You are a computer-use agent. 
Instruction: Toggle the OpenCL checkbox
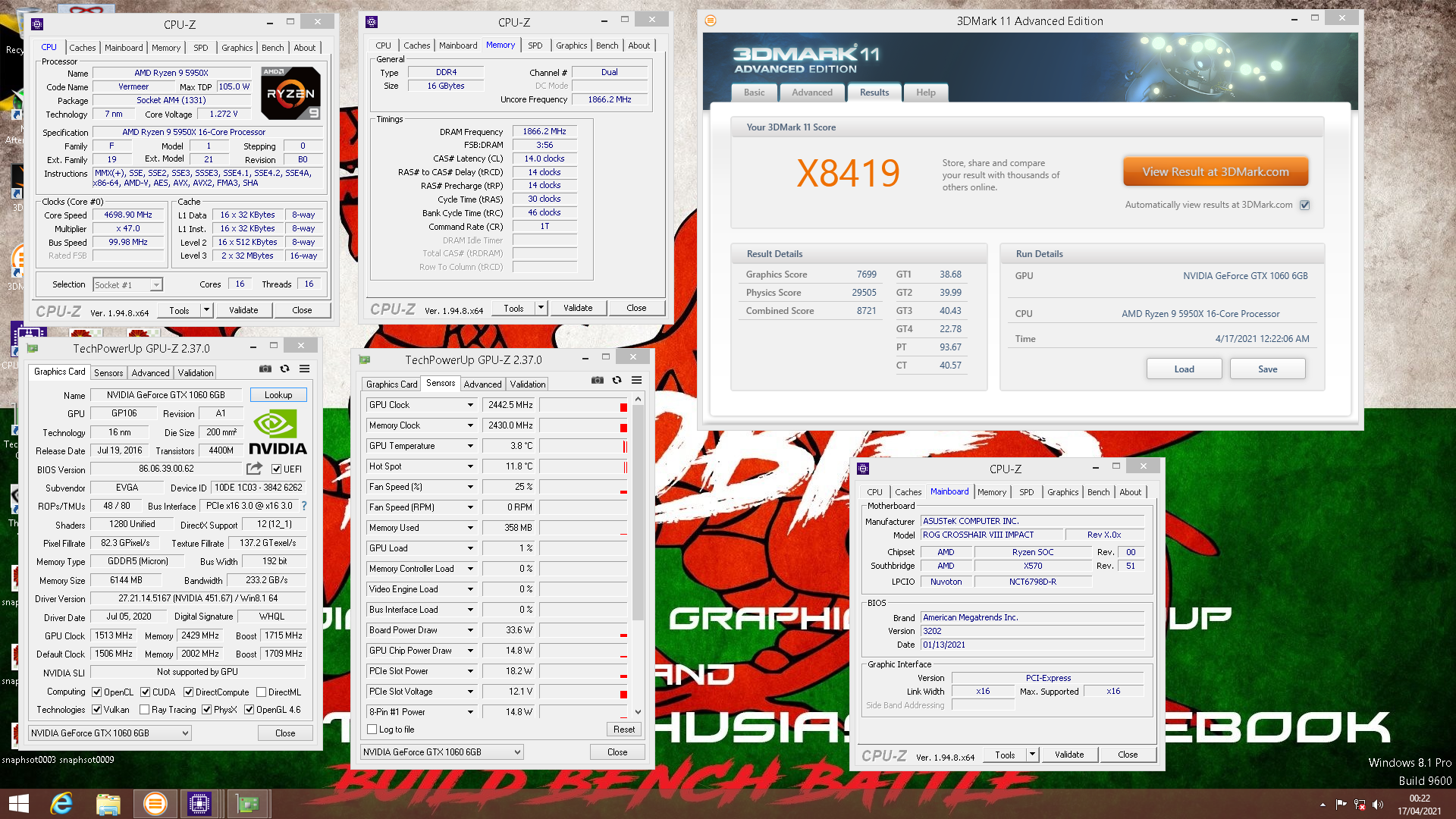(97, 692)
